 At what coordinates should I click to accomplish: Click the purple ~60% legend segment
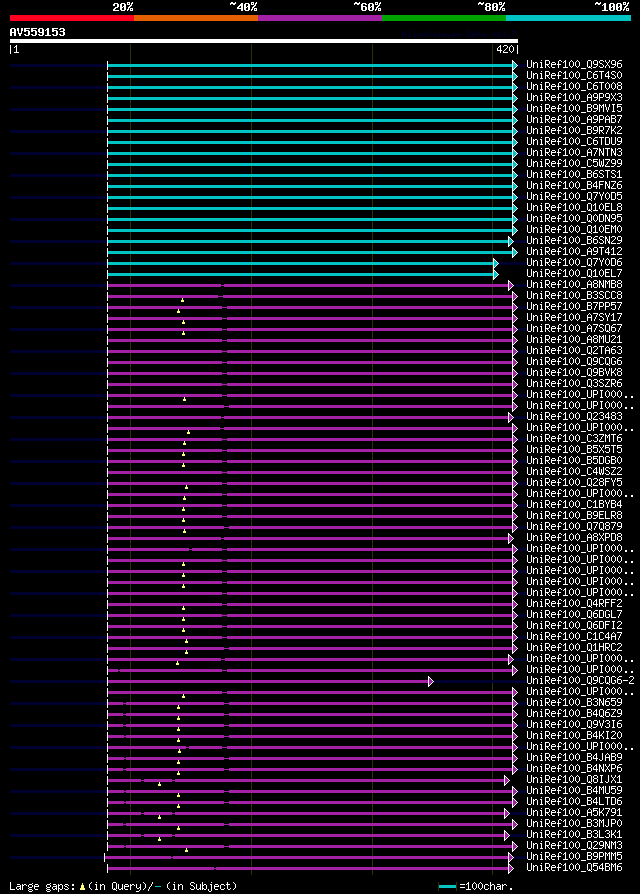click(320, 18)
